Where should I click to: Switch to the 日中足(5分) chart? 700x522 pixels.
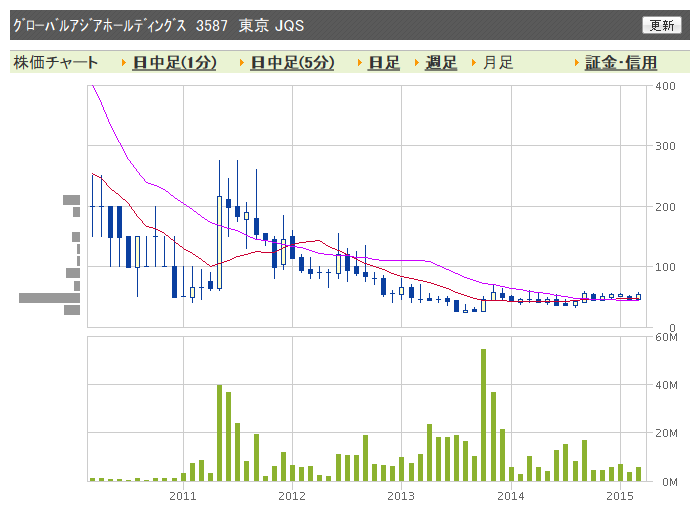(x=292, y=63)
